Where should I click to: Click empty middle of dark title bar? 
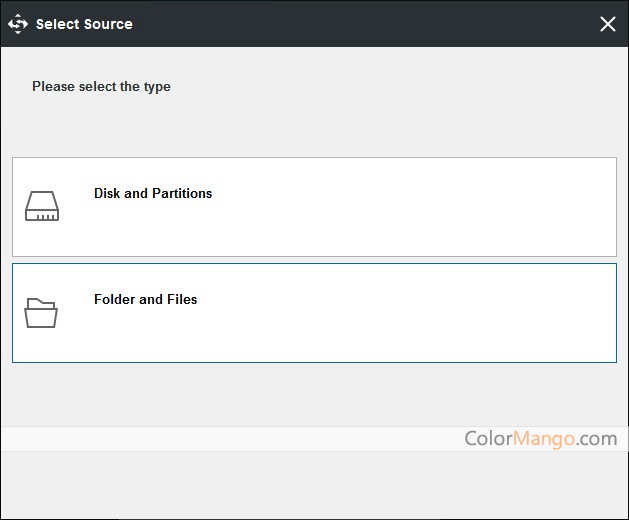click(350, 24)
